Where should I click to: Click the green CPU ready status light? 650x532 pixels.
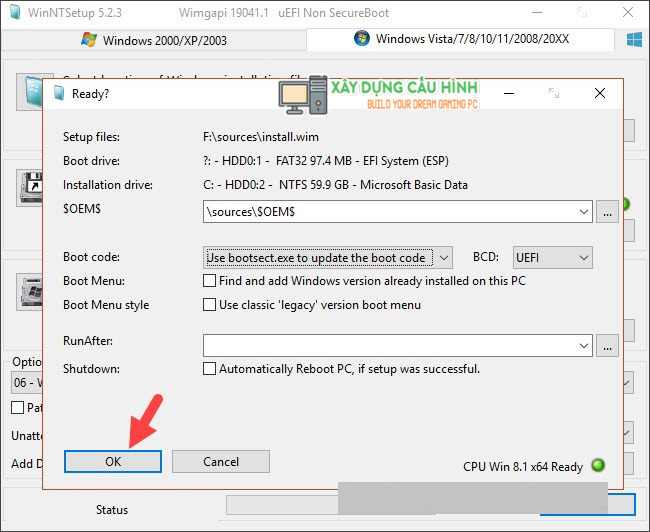coord(598,465)
